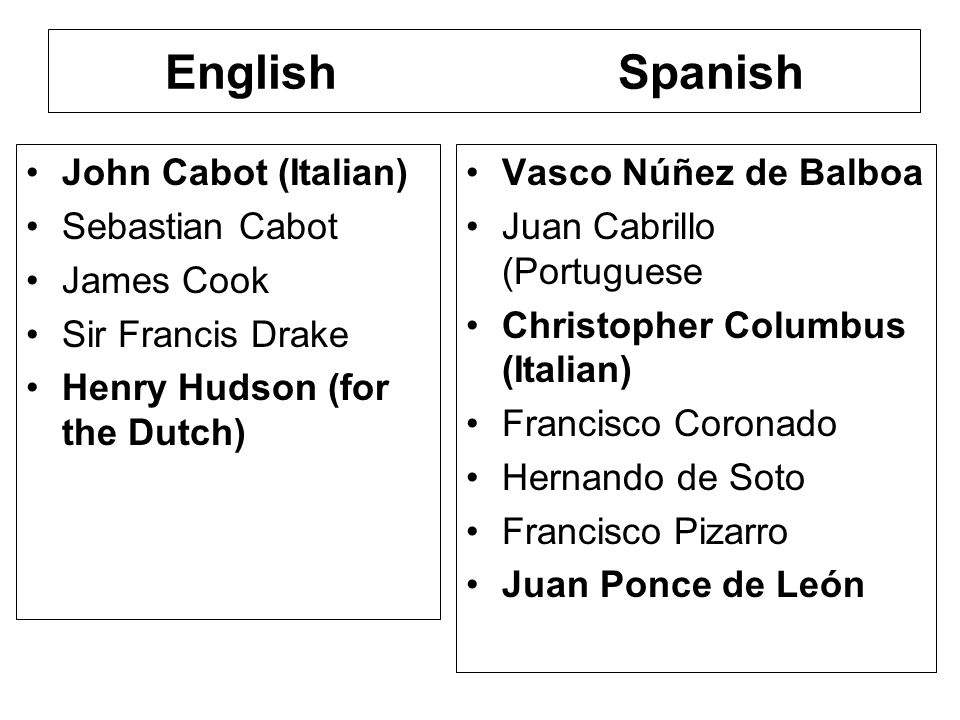Click the James Cook list item
Screen dimensions: 960x720
point(165,280)
